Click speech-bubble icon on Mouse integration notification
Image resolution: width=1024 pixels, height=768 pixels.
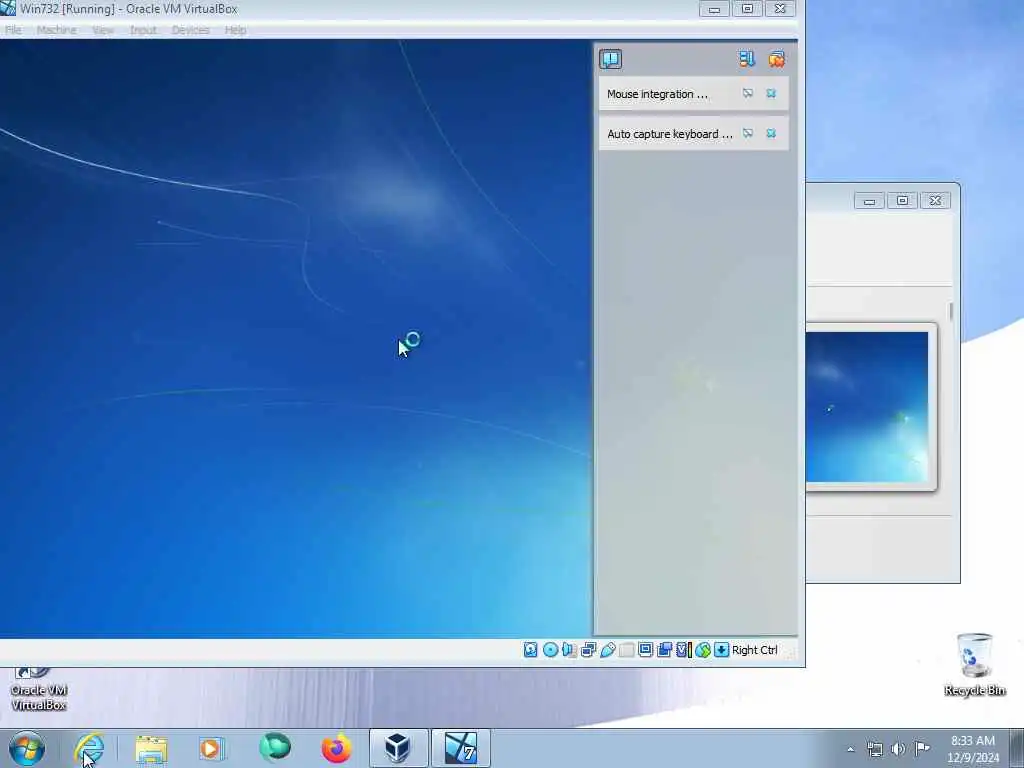pyautogui.click(x=748, y=93)
